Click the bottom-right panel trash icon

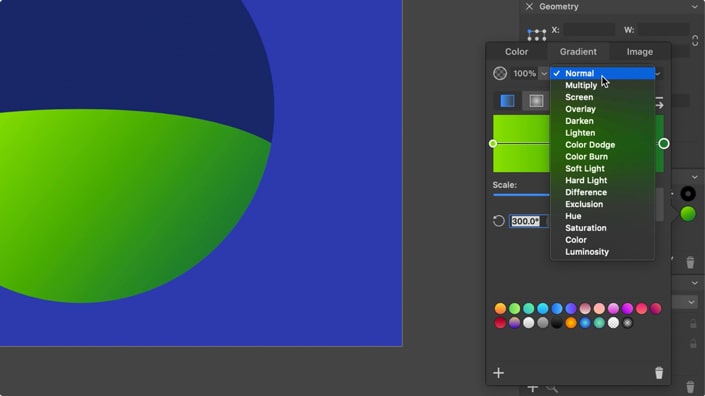690,387
